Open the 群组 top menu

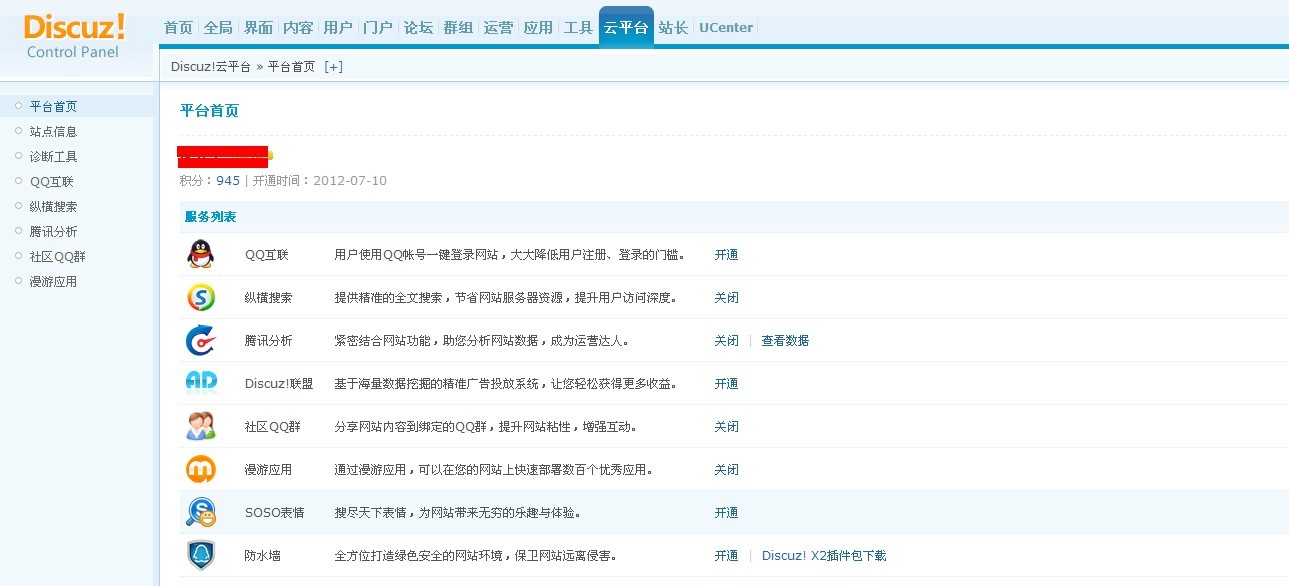(458, 28)
